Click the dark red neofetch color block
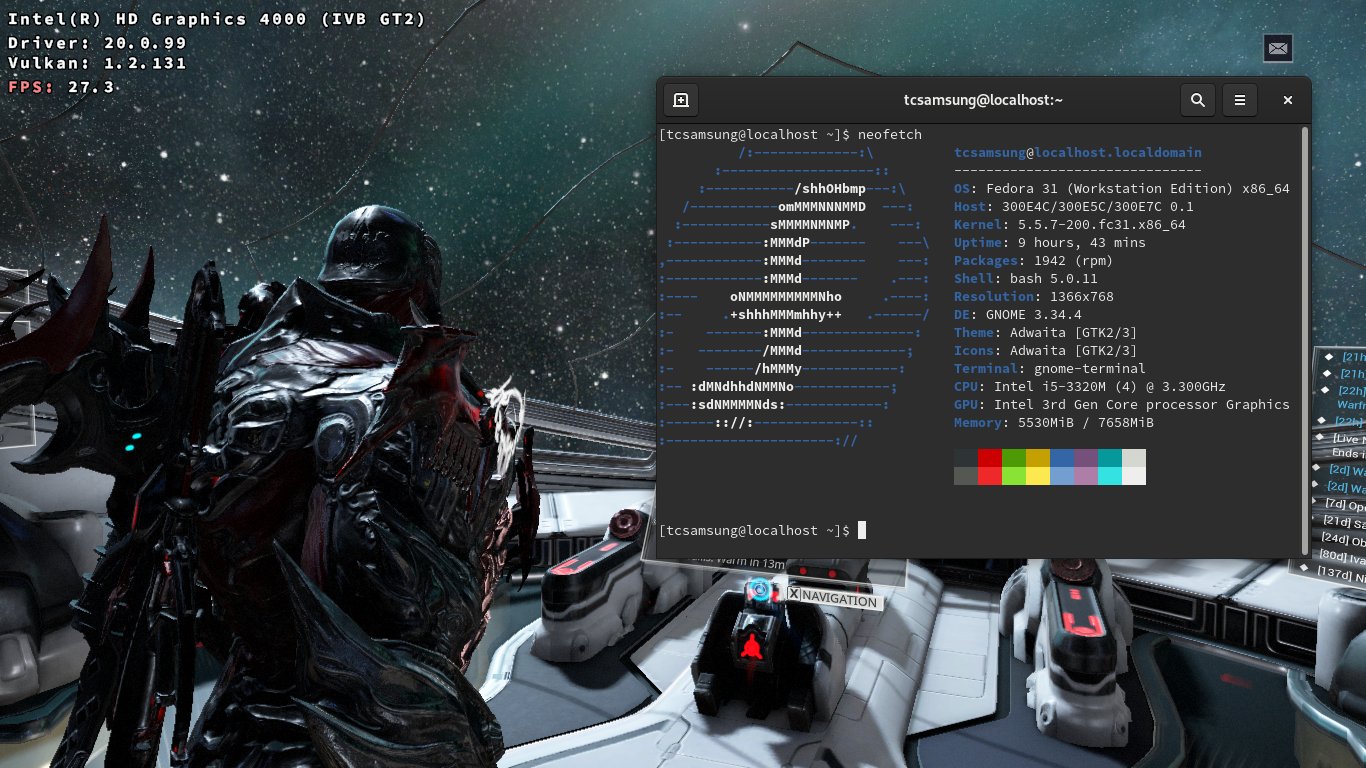This screenshot has height=768, width=1366. tap(990, 458)
